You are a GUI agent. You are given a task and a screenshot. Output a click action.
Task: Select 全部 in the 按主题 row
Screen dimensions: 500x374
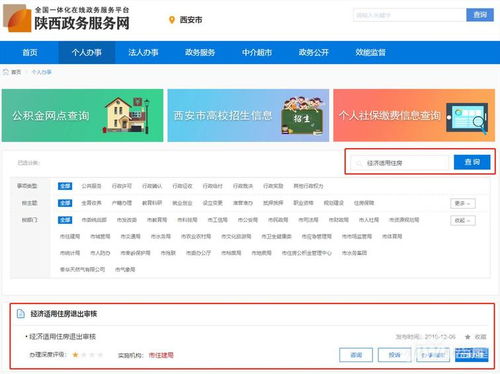point(65,203)
